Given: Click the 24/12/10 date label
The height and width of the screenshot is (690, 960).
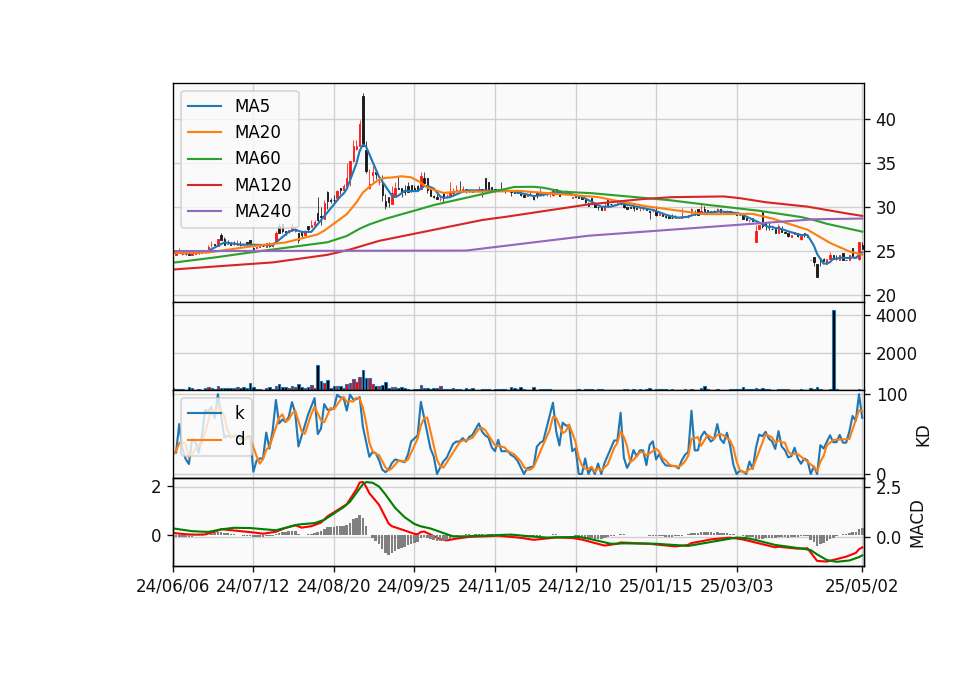Looking at the screenshot, I should pyautogui.click(x=575, y=586).
